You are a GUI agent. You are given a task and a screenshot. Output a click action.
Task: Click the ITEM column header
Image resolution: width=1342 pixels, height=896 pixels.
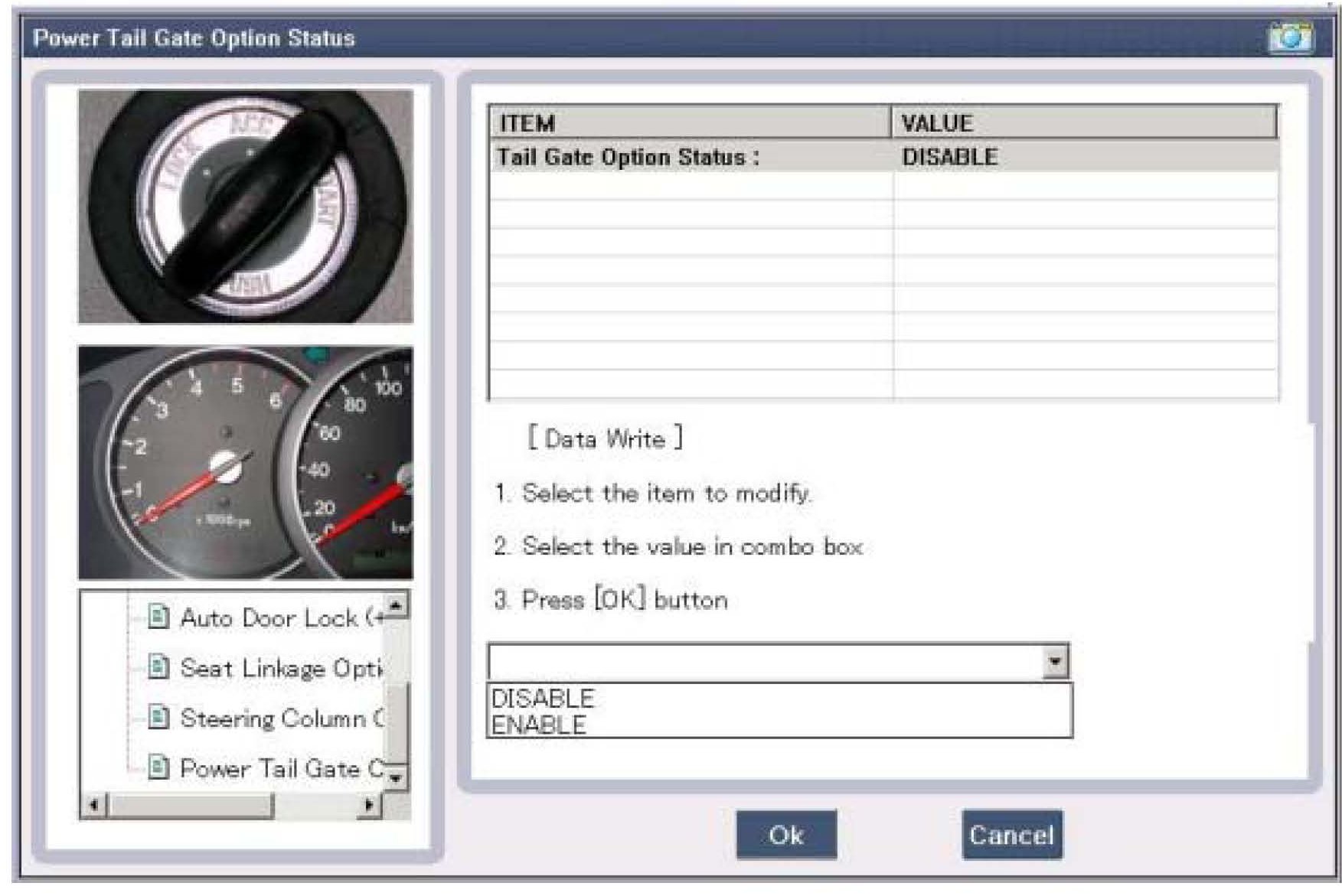coord(689,122)
